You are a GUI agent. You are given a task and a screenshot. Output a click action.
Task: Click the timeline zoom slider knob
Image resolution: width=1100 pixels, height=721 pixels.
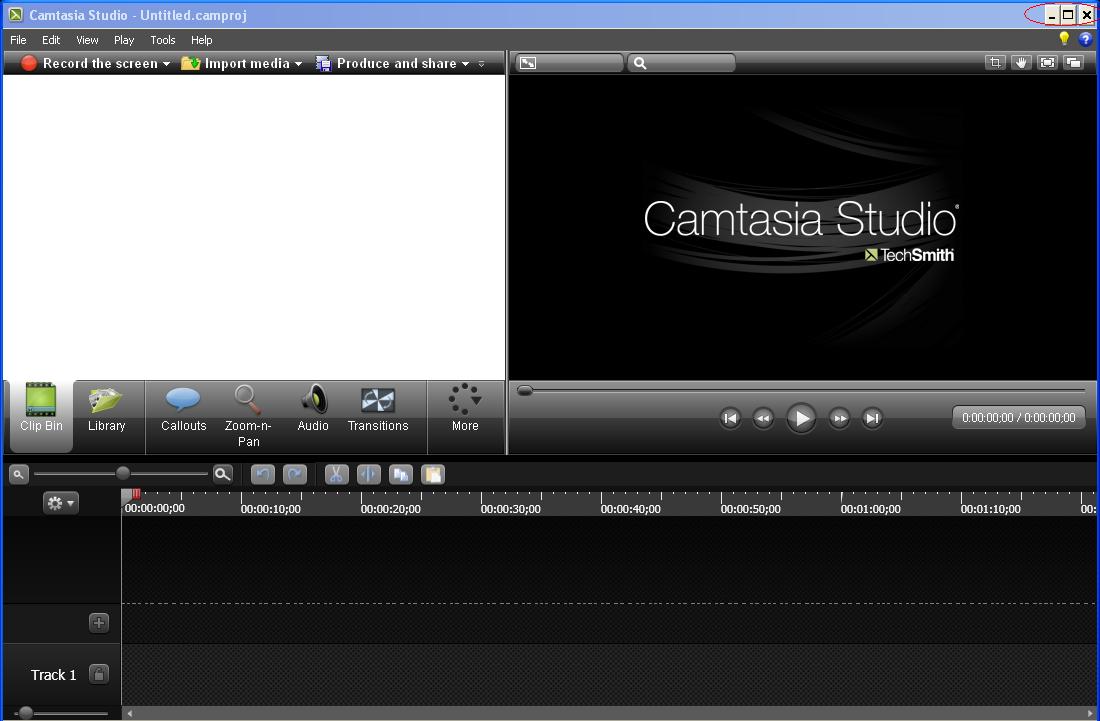[x=123, y=474]
